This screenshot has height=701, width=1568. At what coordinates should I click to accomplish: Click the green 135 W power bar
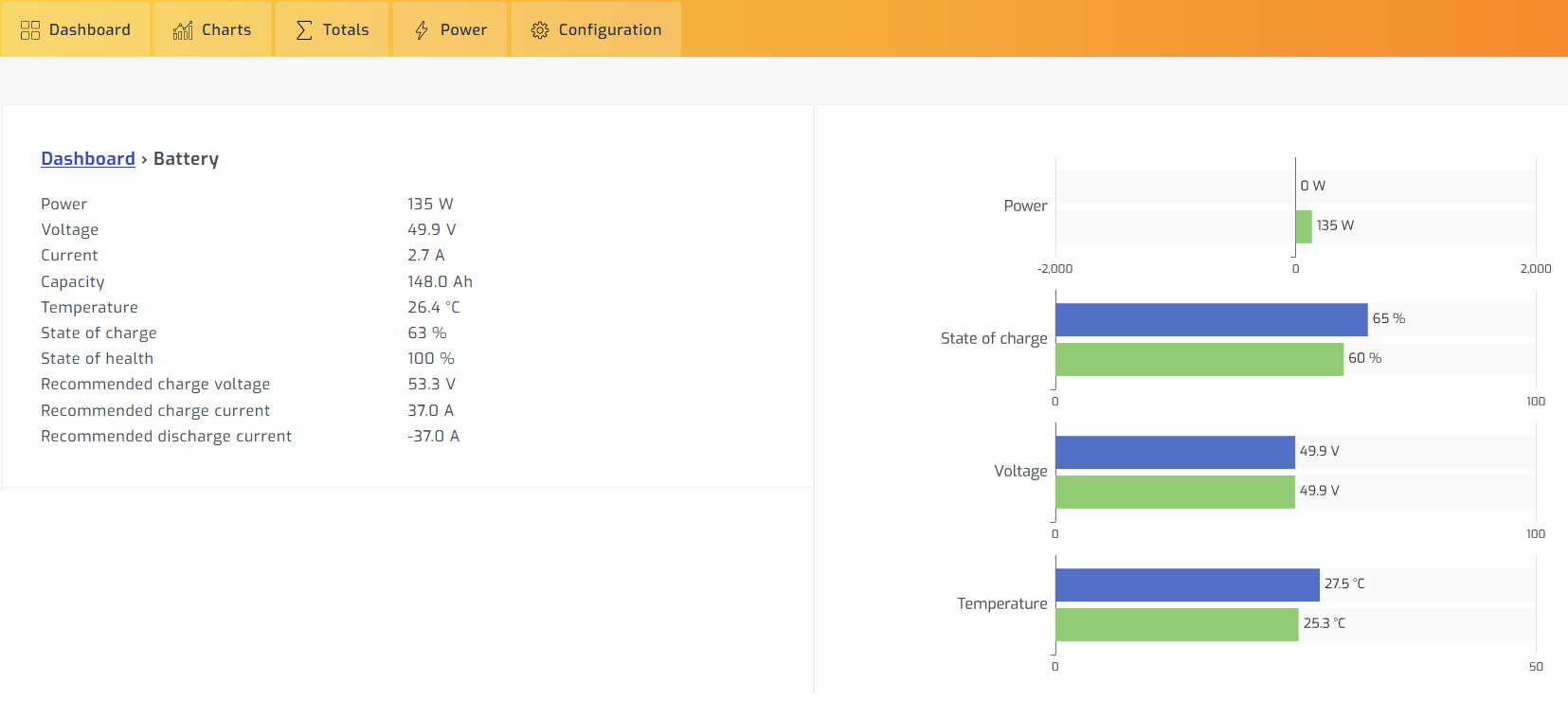click(x=1304, y=226)
